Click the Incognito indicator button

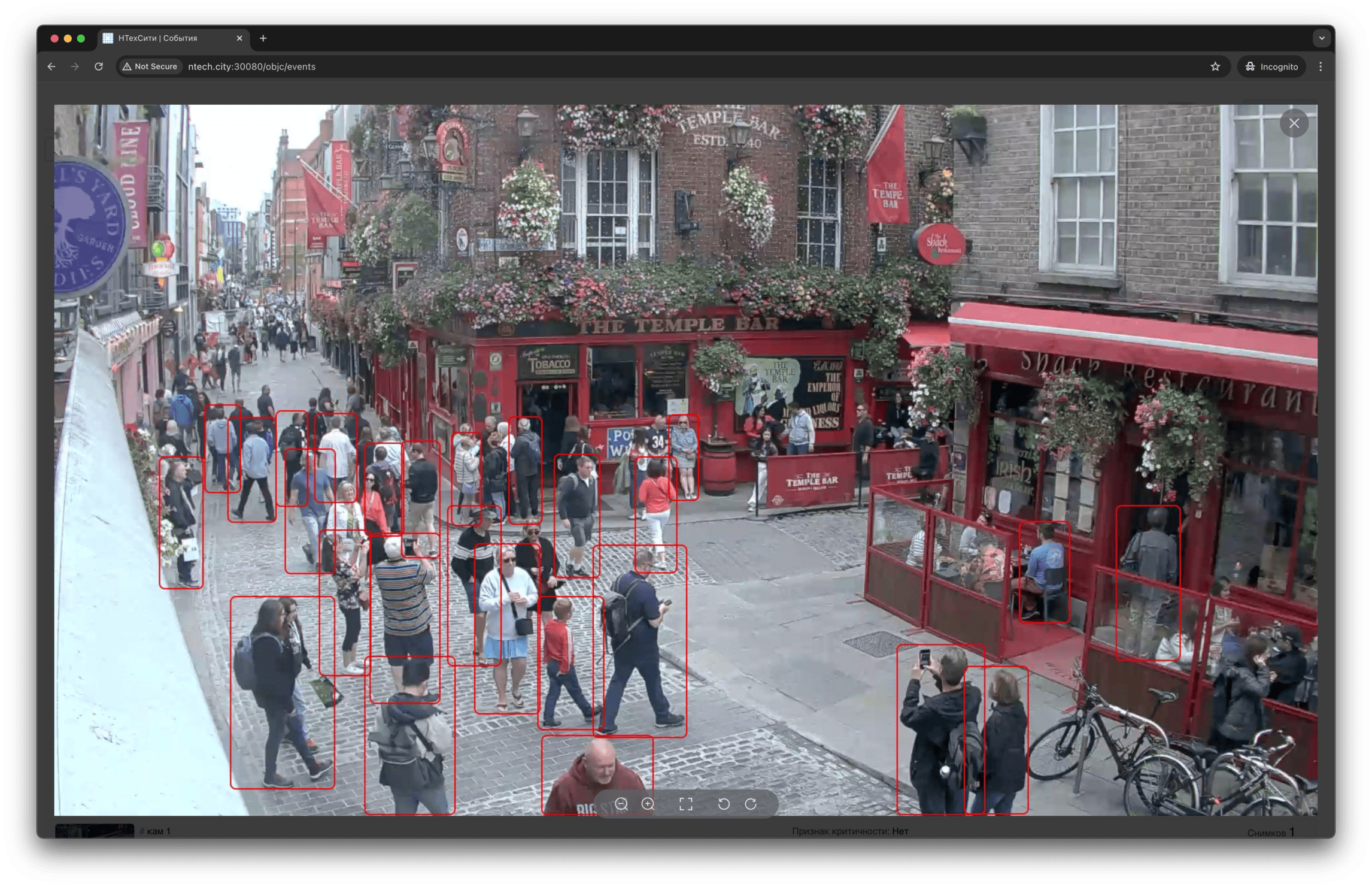pyautogui.click(x=1271, y=66)
